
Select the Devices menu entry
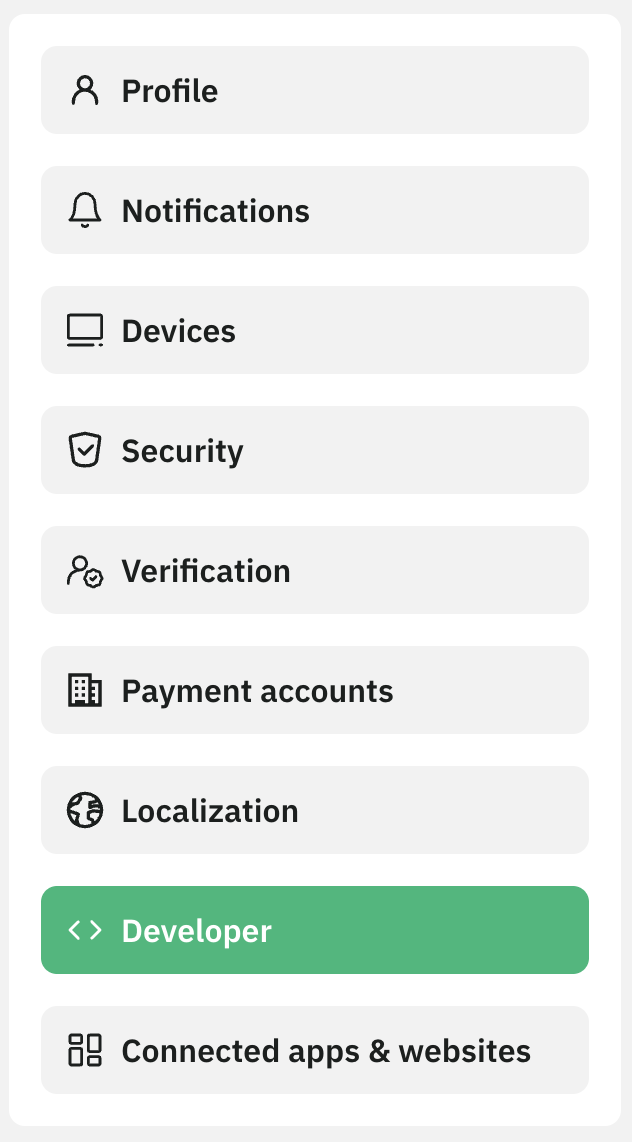pos(314,330)
